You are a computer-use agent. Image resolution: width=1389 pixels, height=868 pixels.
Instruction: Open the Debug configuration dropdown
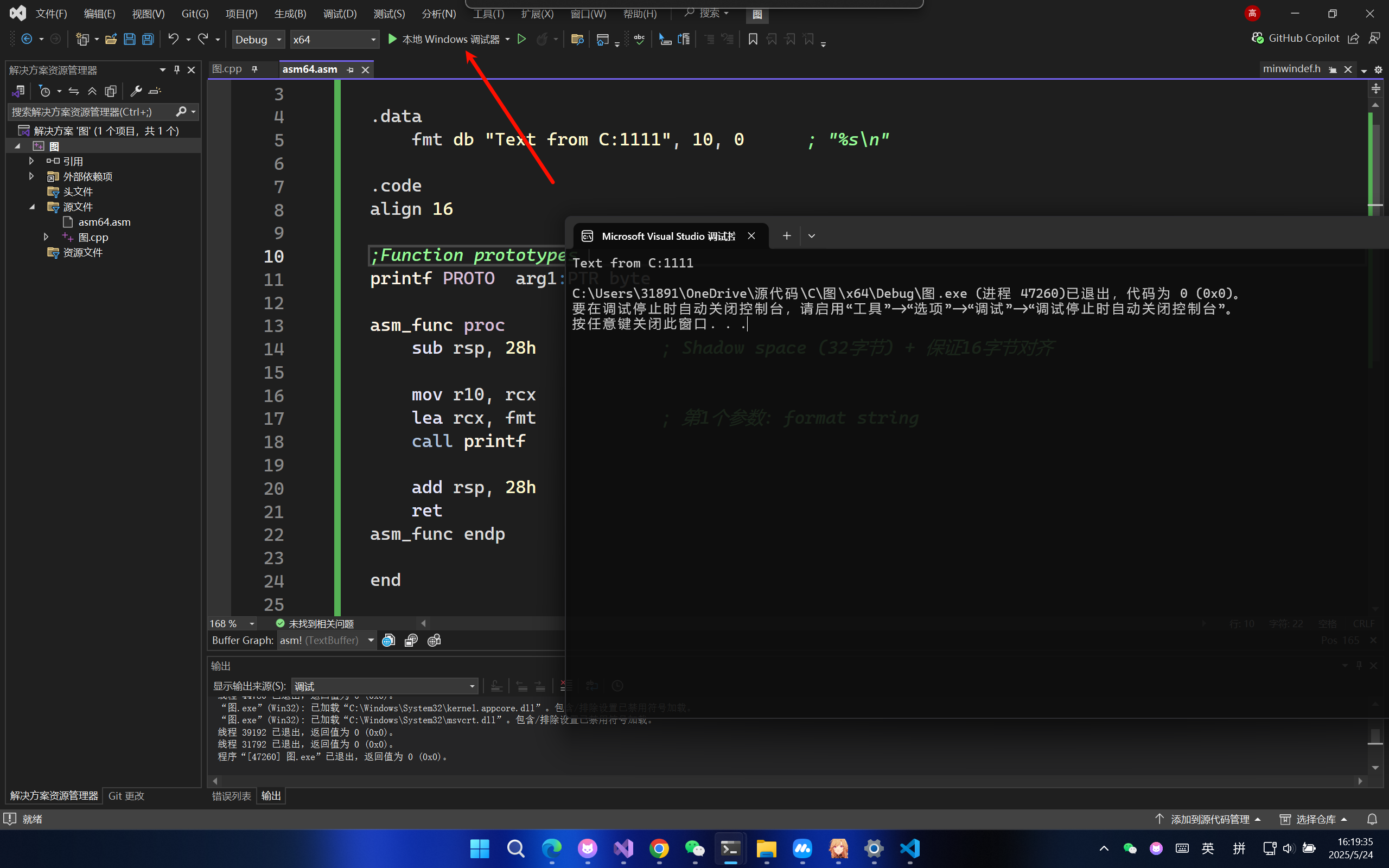(x=258, y=39)
